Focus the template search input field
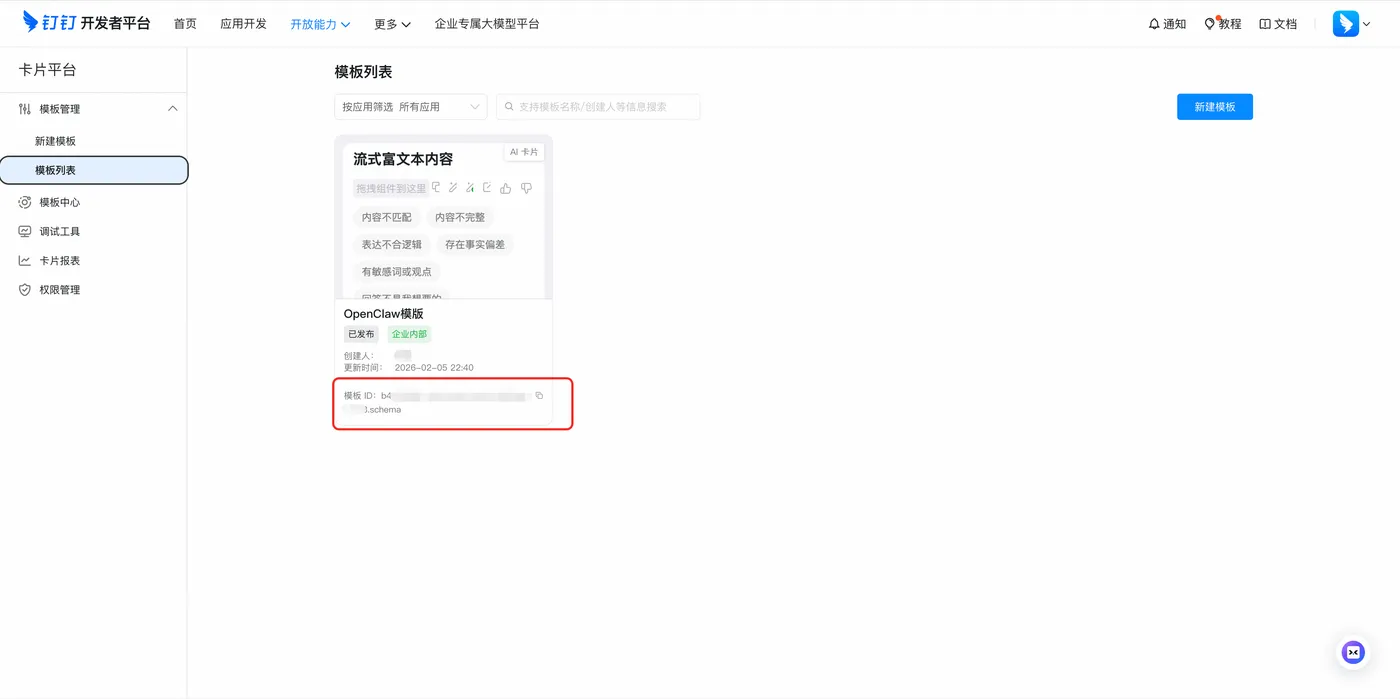Image resolution: width=1400 pixels, height=699 pixels. click(598, 106)
